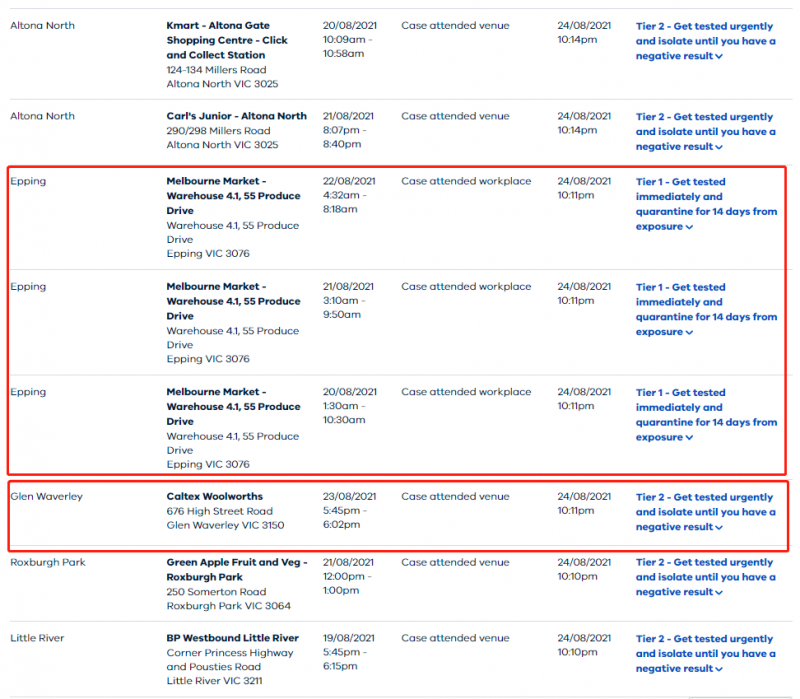Click exposure time 21/08/2021 8:07pm Carl's Junior
The width and height of the screenshot is (800, 699).
pyautogui.click(x=348, y=130)
